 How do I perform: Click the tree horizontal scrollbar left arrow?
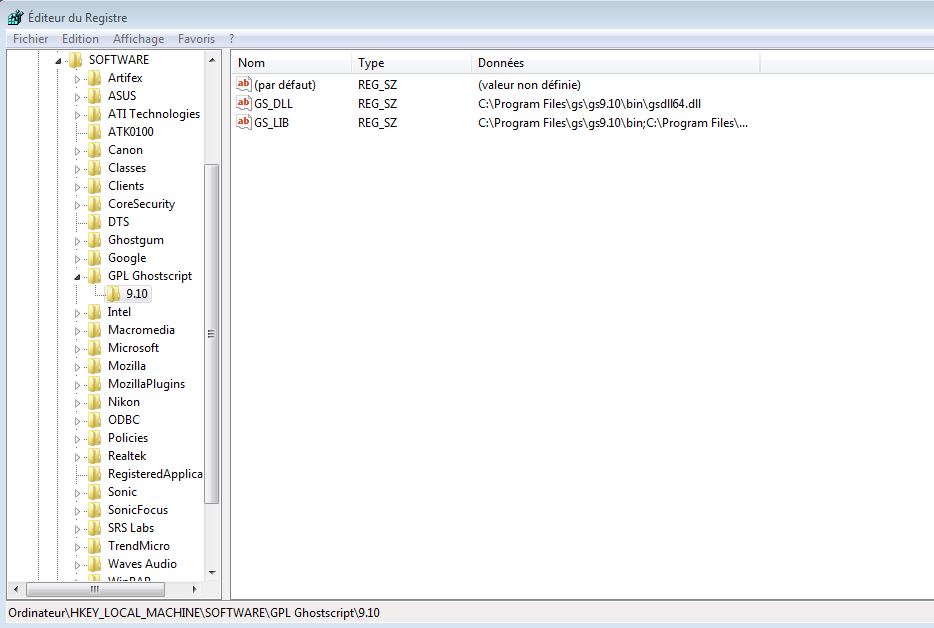(16, 589)
